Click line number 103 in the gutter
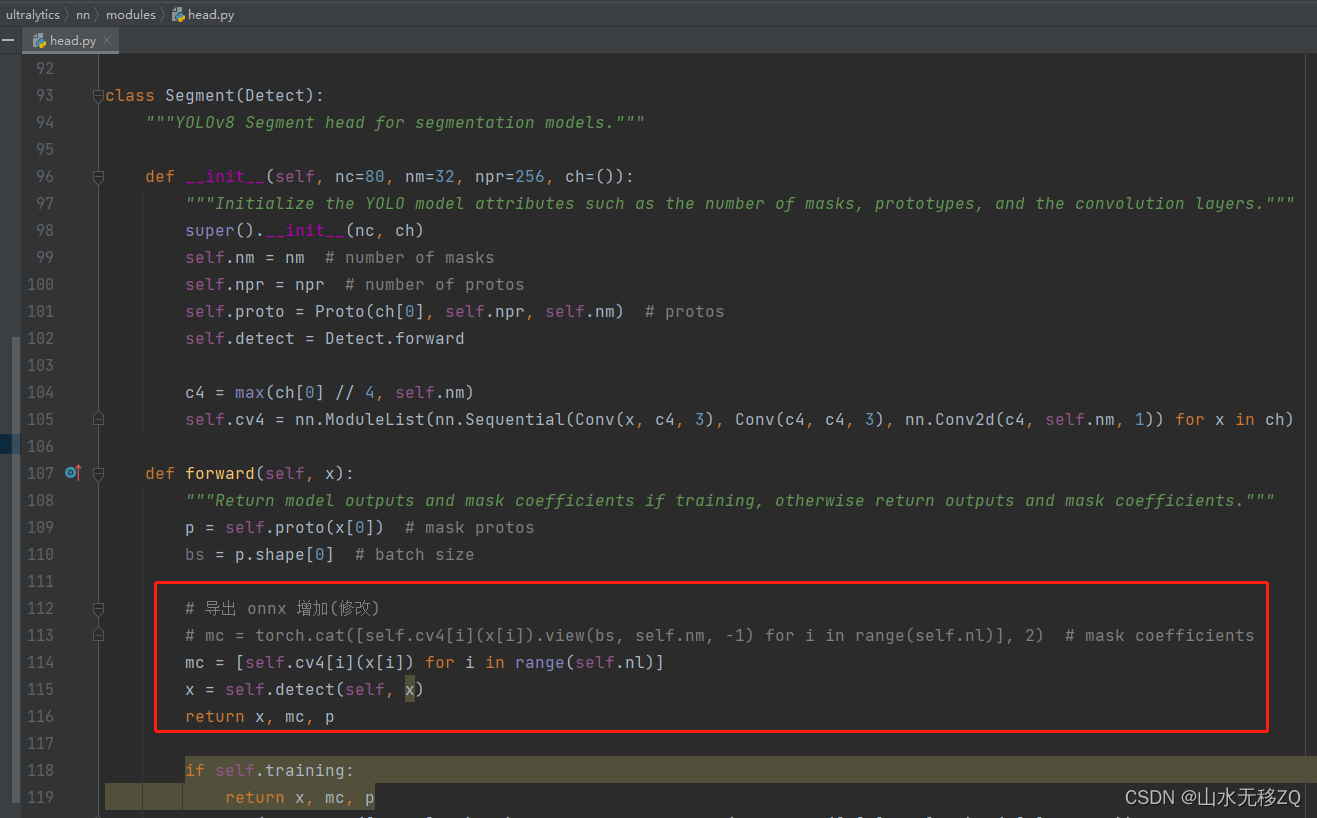The height and width of the screenshot is (818, 1317). click(41, 365)
